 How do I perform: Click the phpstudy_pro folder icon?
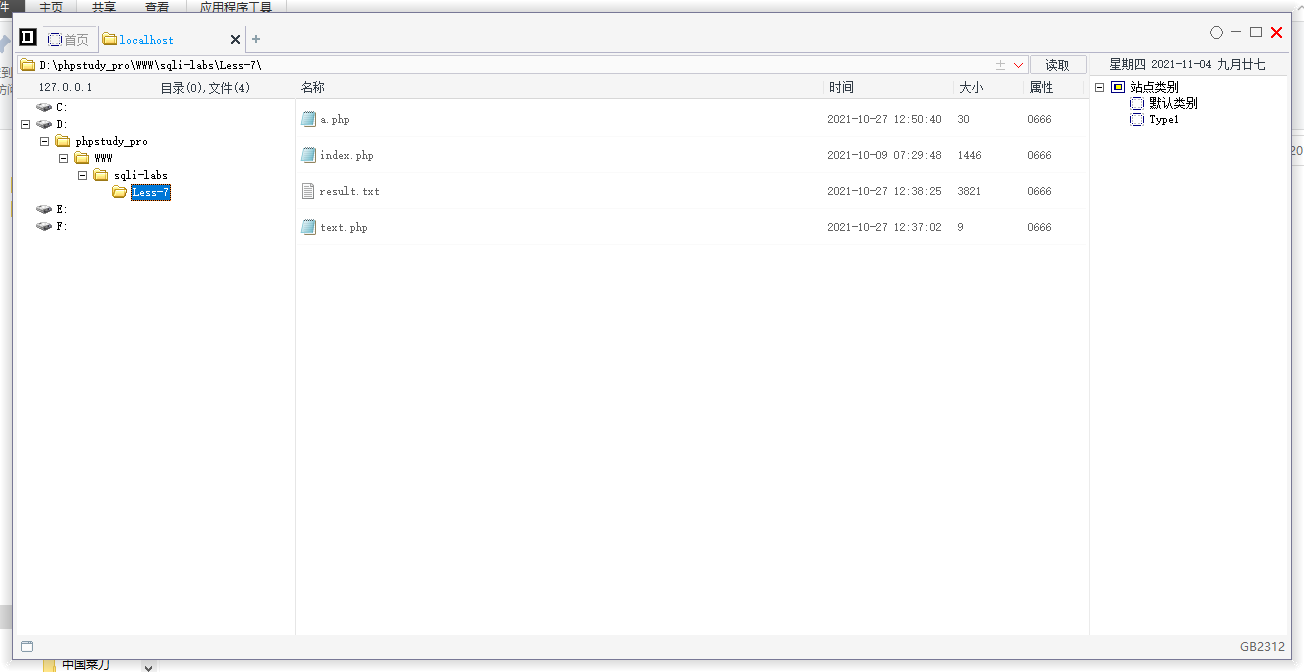(x=63, y=141)
